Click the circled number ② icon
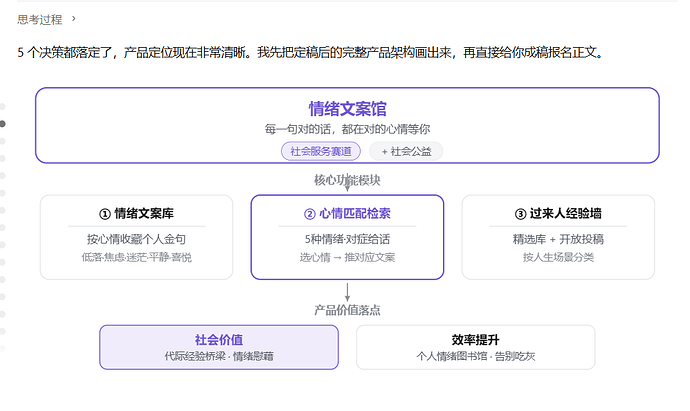Viewport: 690px width, 411px height. [310, 214]
